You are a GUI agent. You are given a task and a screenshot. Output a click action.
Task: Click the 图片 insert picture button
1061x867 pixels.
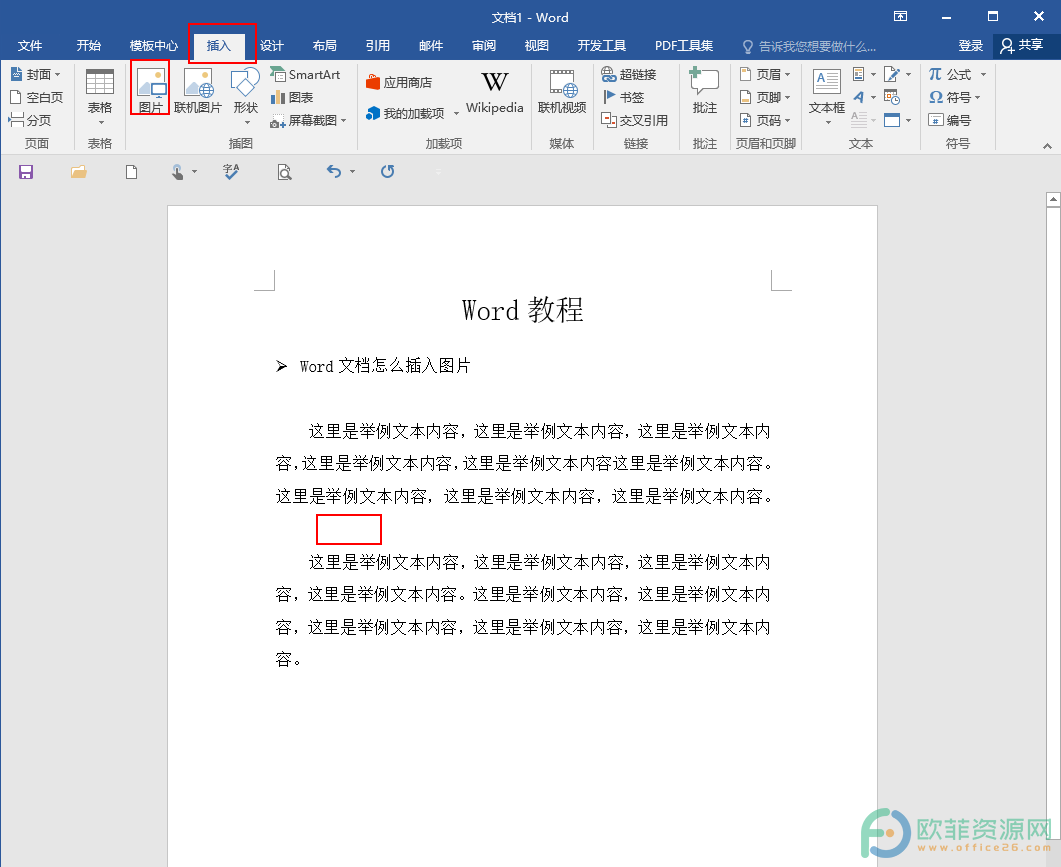tap(150, 89)
